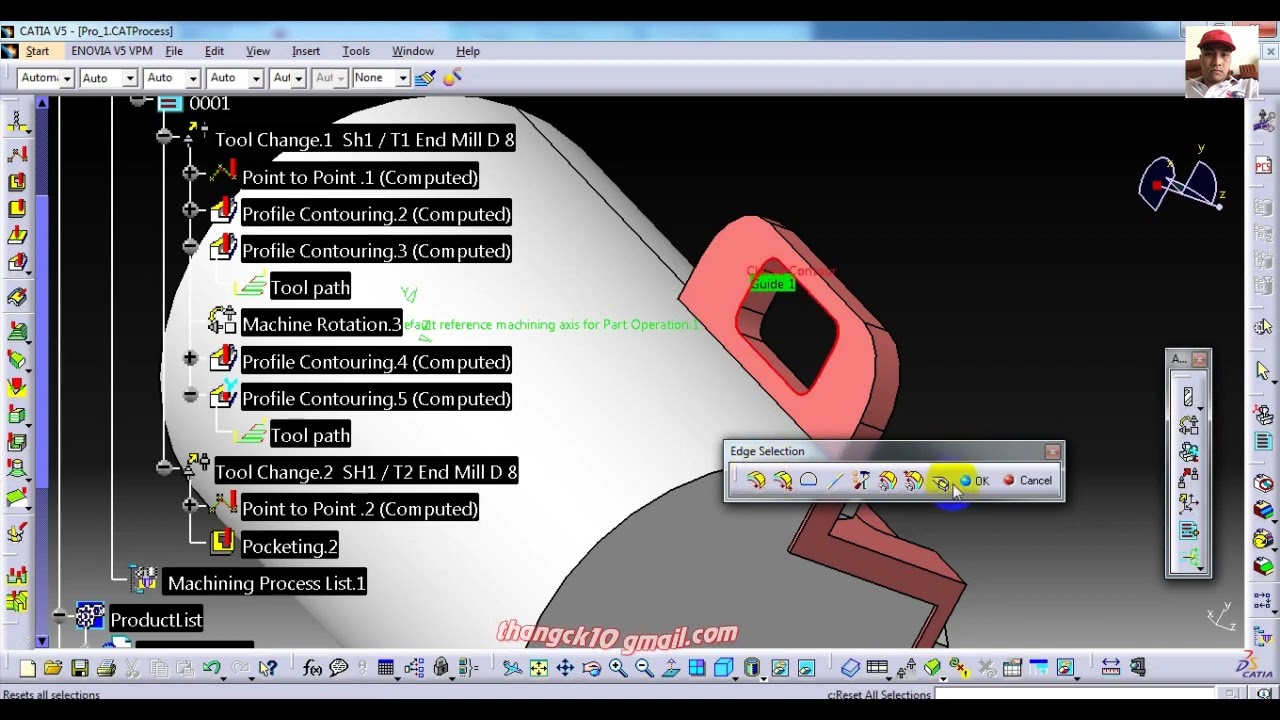Open the File menu
The image size is (1280, 720).
[174, 51]
